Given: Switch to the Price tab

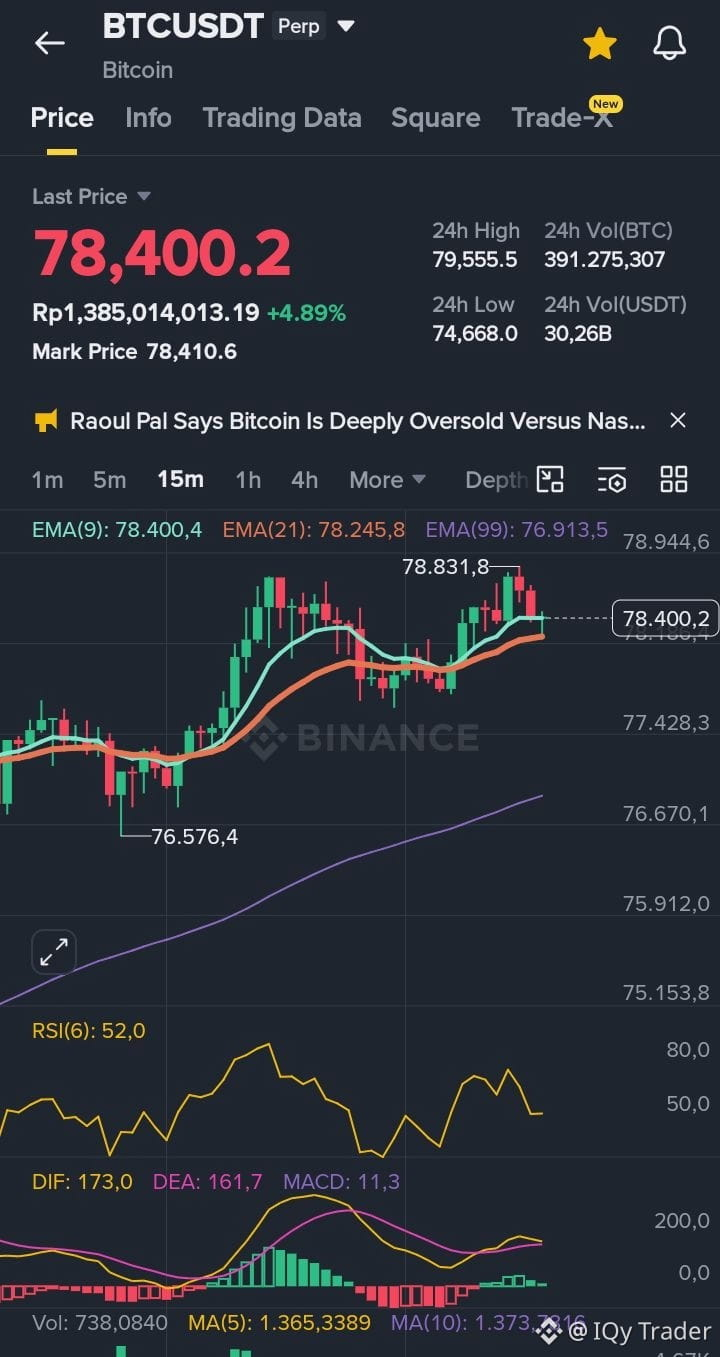Looking at the screenshot, I should 62,118.
